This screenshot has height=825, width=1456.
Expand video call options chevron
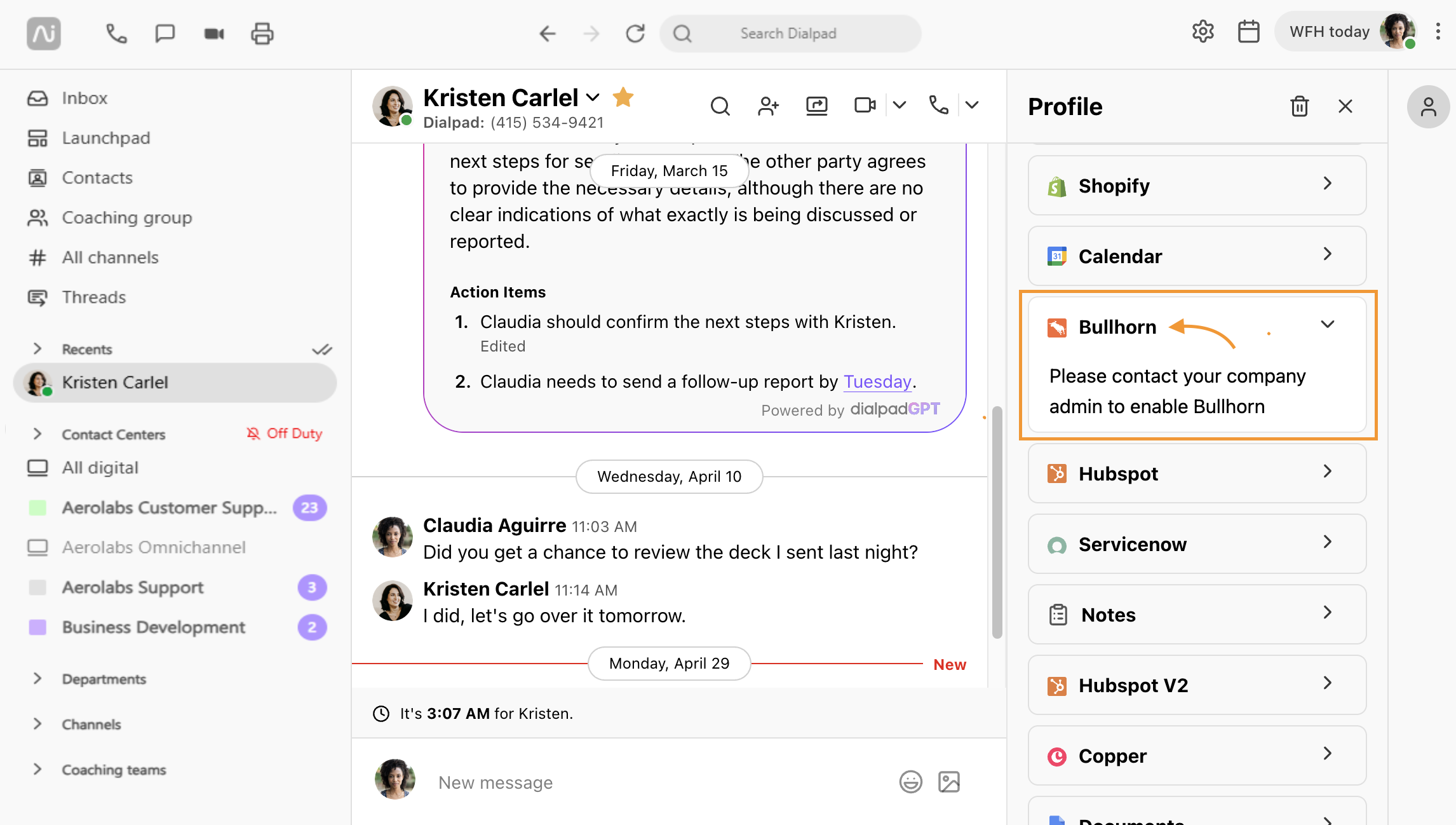(x=899, y=105)
